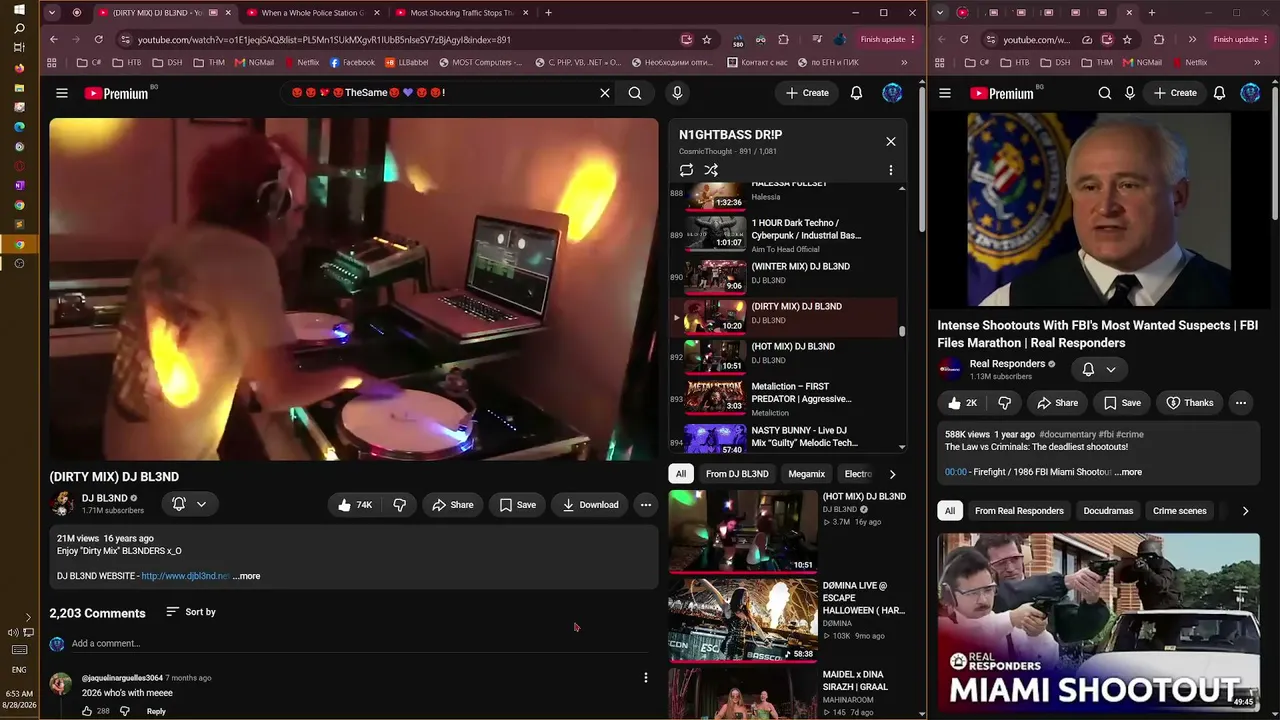The height and width of the screenshot is (720, 1280).
Task: Select the 'From Real Responders' filter chip
Action: (x=1019, y=511)
